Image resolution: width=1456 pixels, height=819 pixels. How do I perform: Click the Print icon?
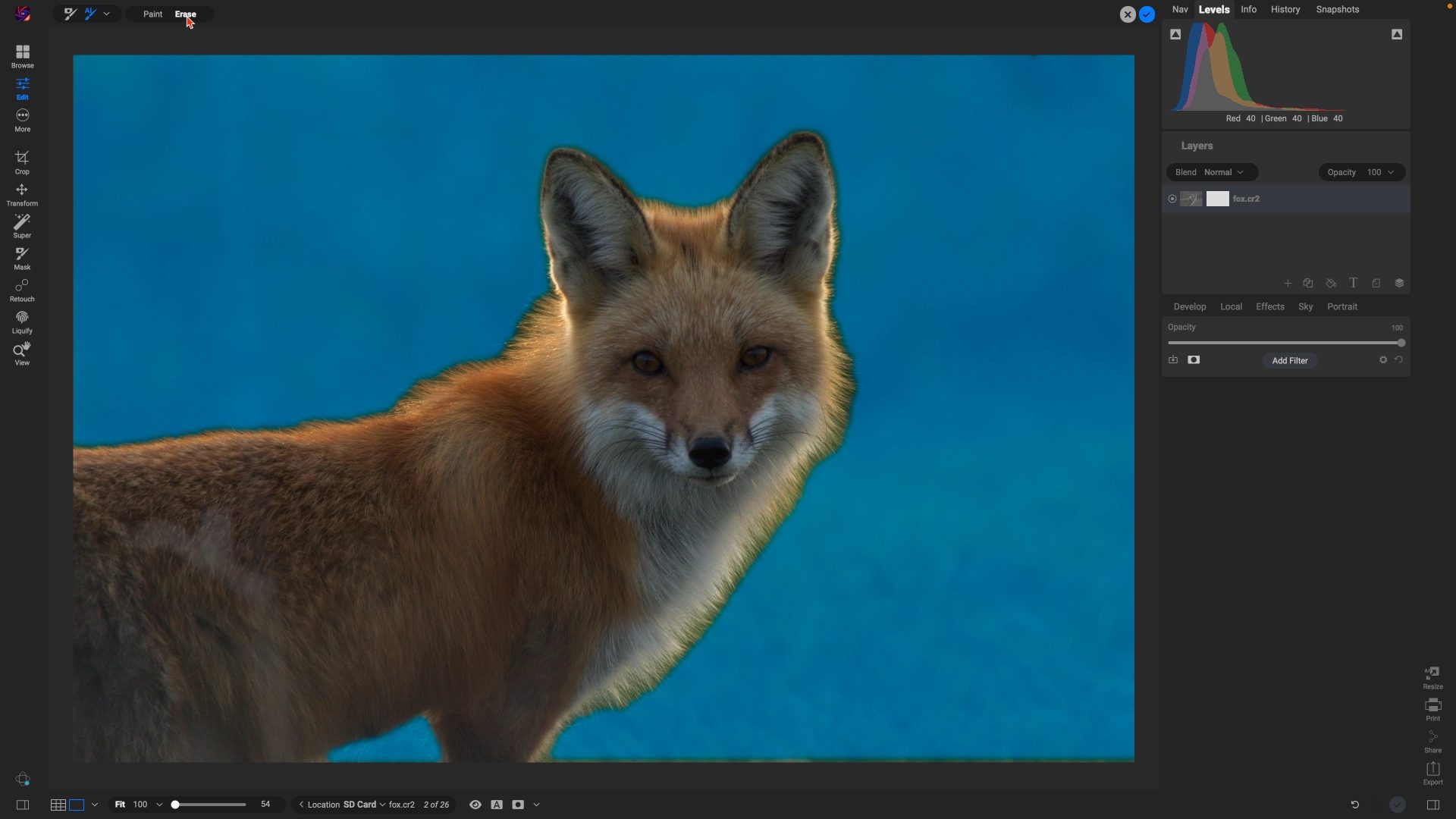coord(1432,710)
